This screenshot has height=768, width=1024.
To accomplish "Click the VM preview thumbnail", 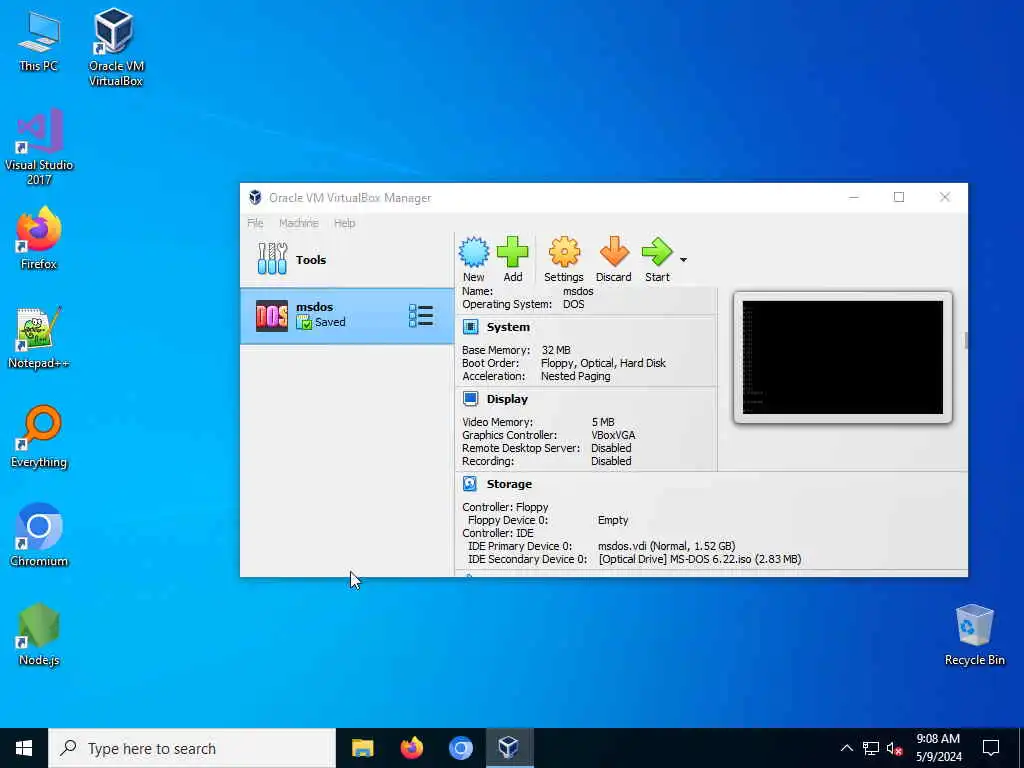I will coord(842,357).
